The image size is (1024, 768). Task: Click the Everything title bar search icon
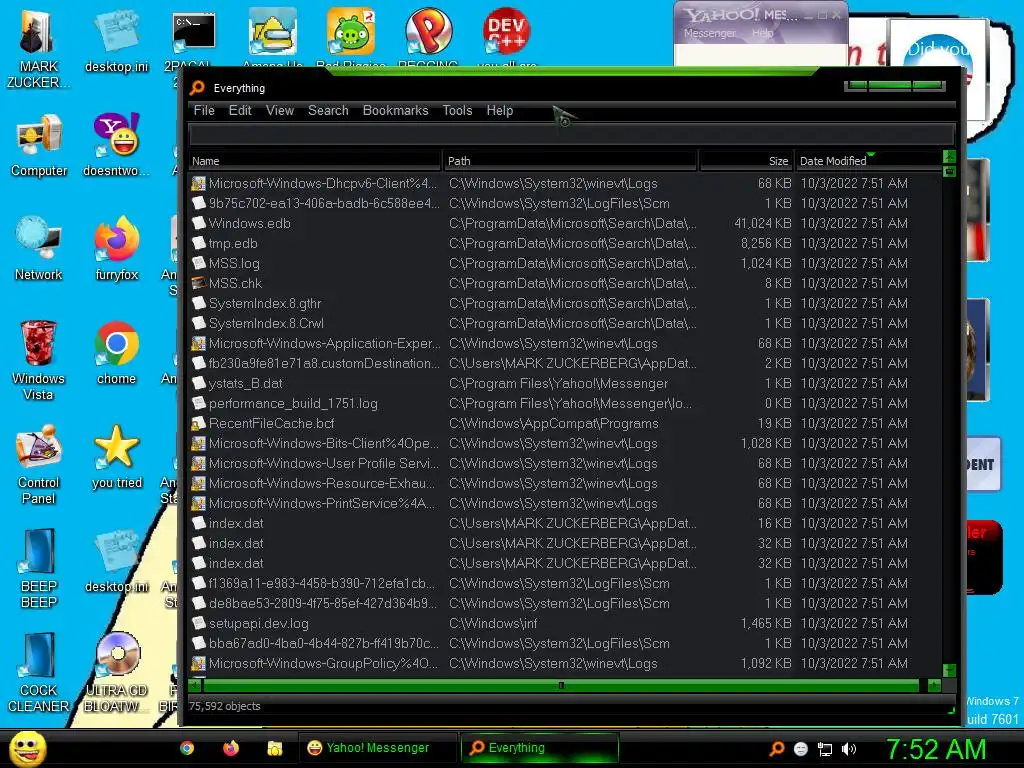tap(197, 88)
